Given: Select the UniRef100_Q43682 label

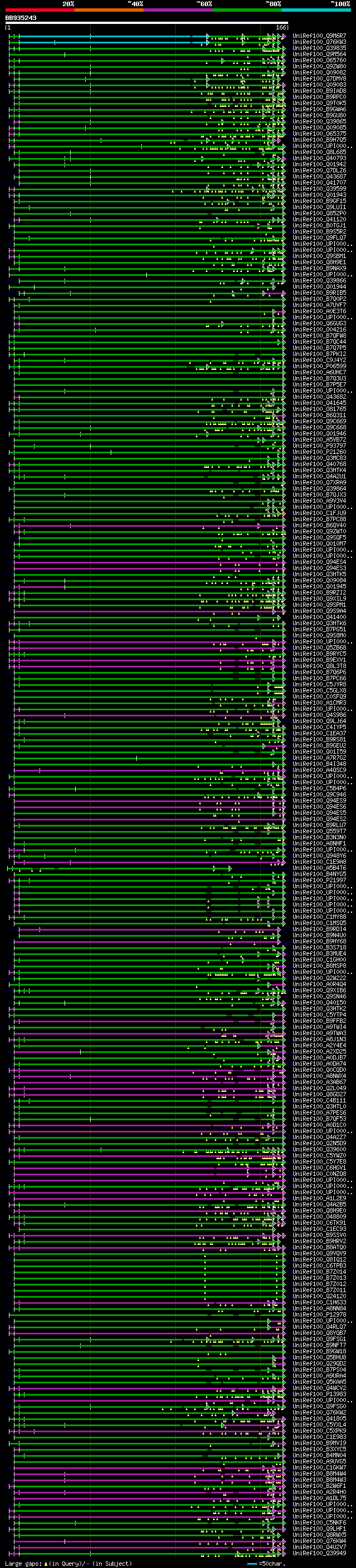Looking at the screenshot, I should tap(319, 397).
